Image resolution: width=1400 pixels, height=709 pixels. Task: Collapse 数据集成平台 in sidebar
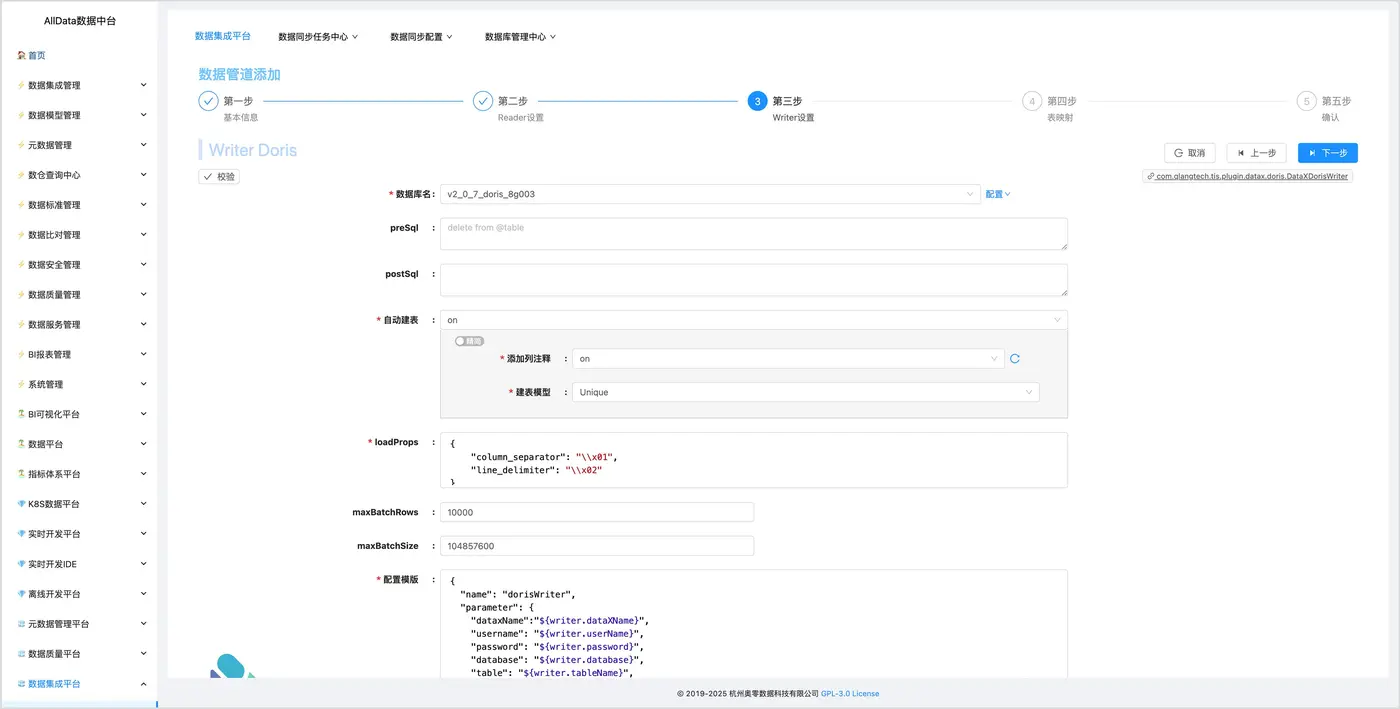(x=80, y=684)
